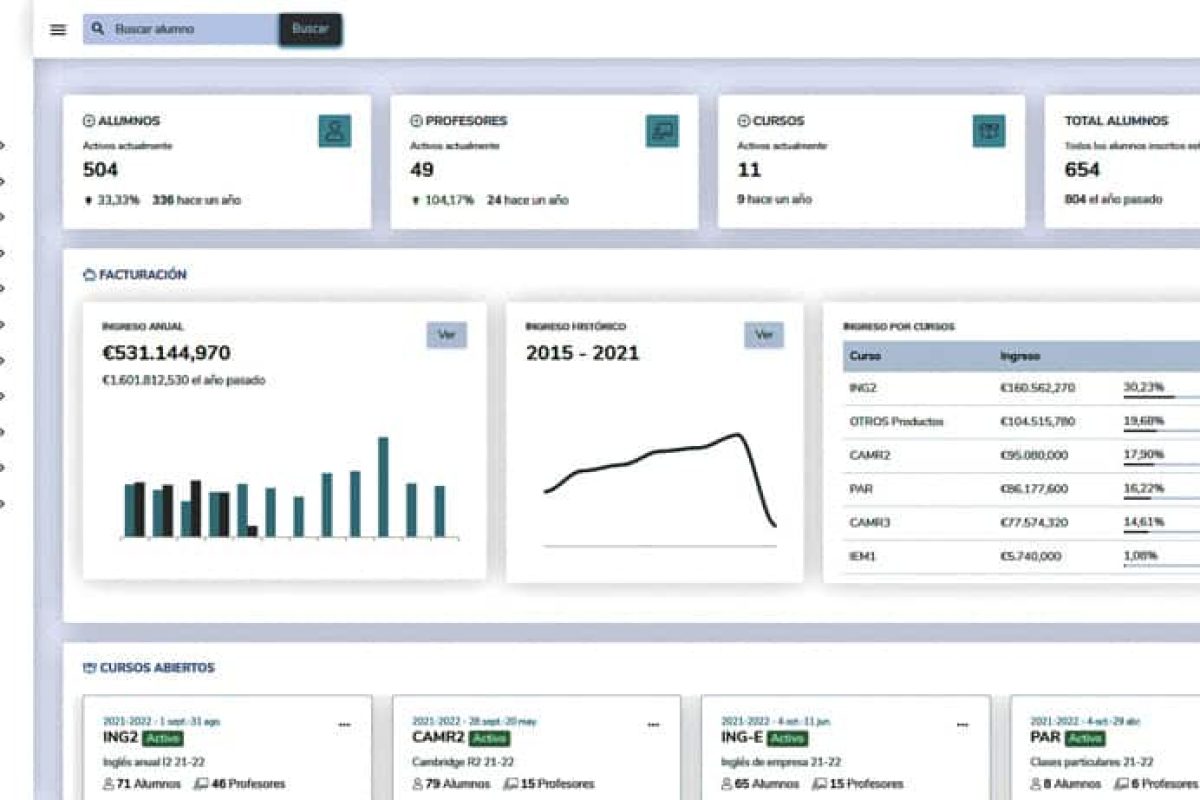Click the Ingreso column header
Screen dimensions: 1200x800
coord(1020,356)
